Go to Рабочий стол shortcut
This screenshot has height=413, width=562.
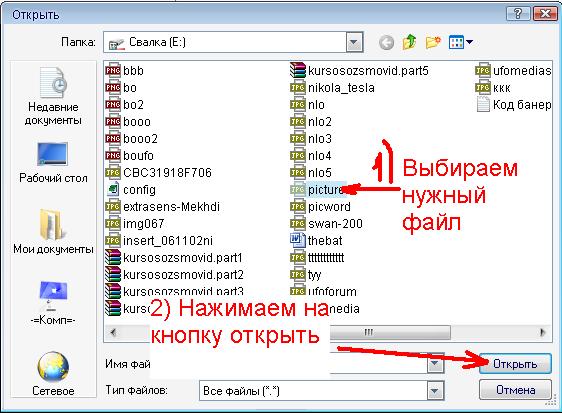(53, 163)
